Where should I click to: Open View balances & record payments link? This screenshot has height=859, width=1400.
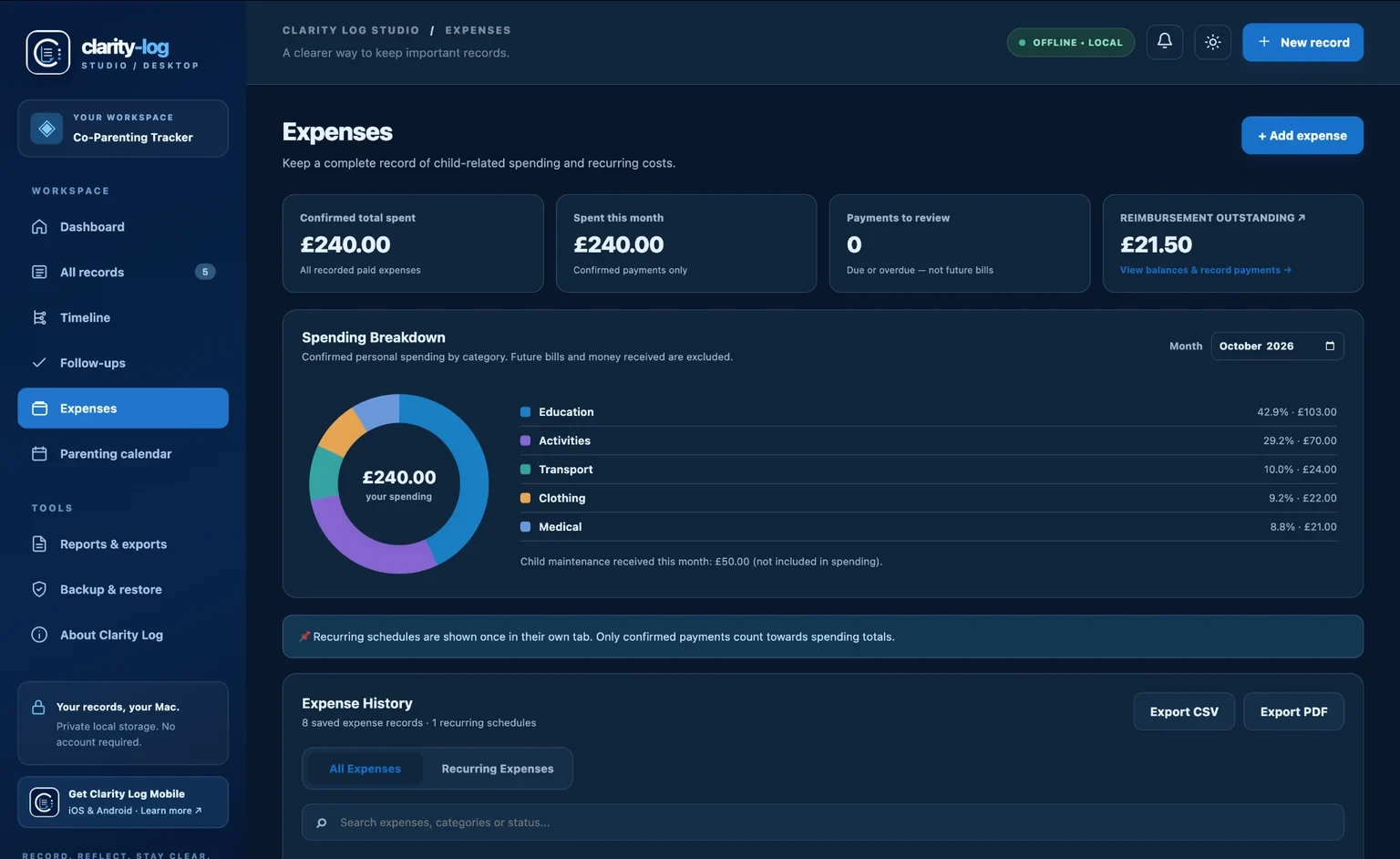pos(1205,270)
